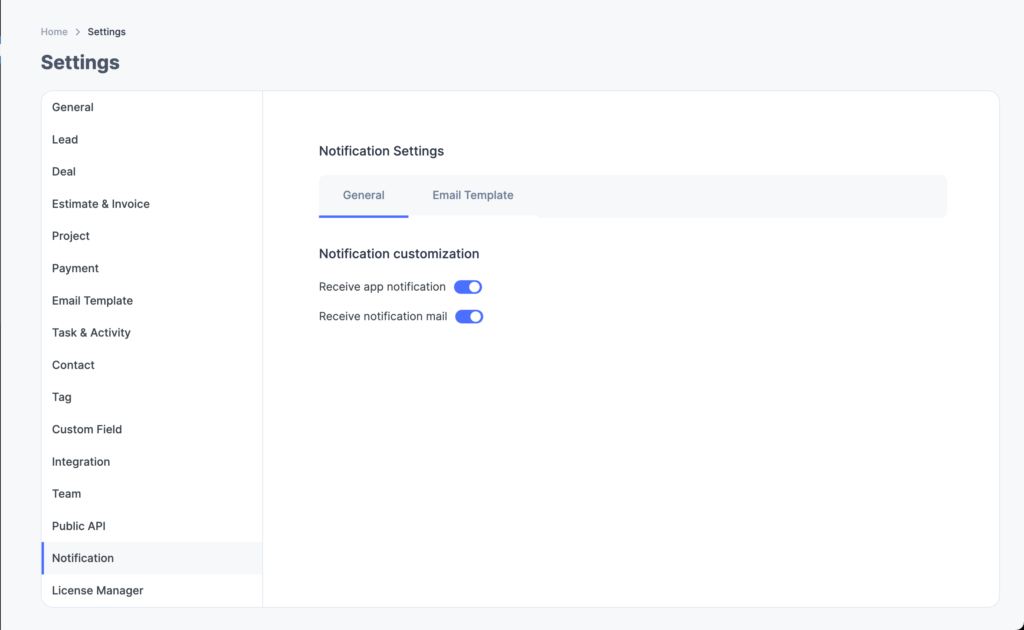Open the Home breadcrumb link
Viewport: 1024px width, 630px height.
pos(54,31)
